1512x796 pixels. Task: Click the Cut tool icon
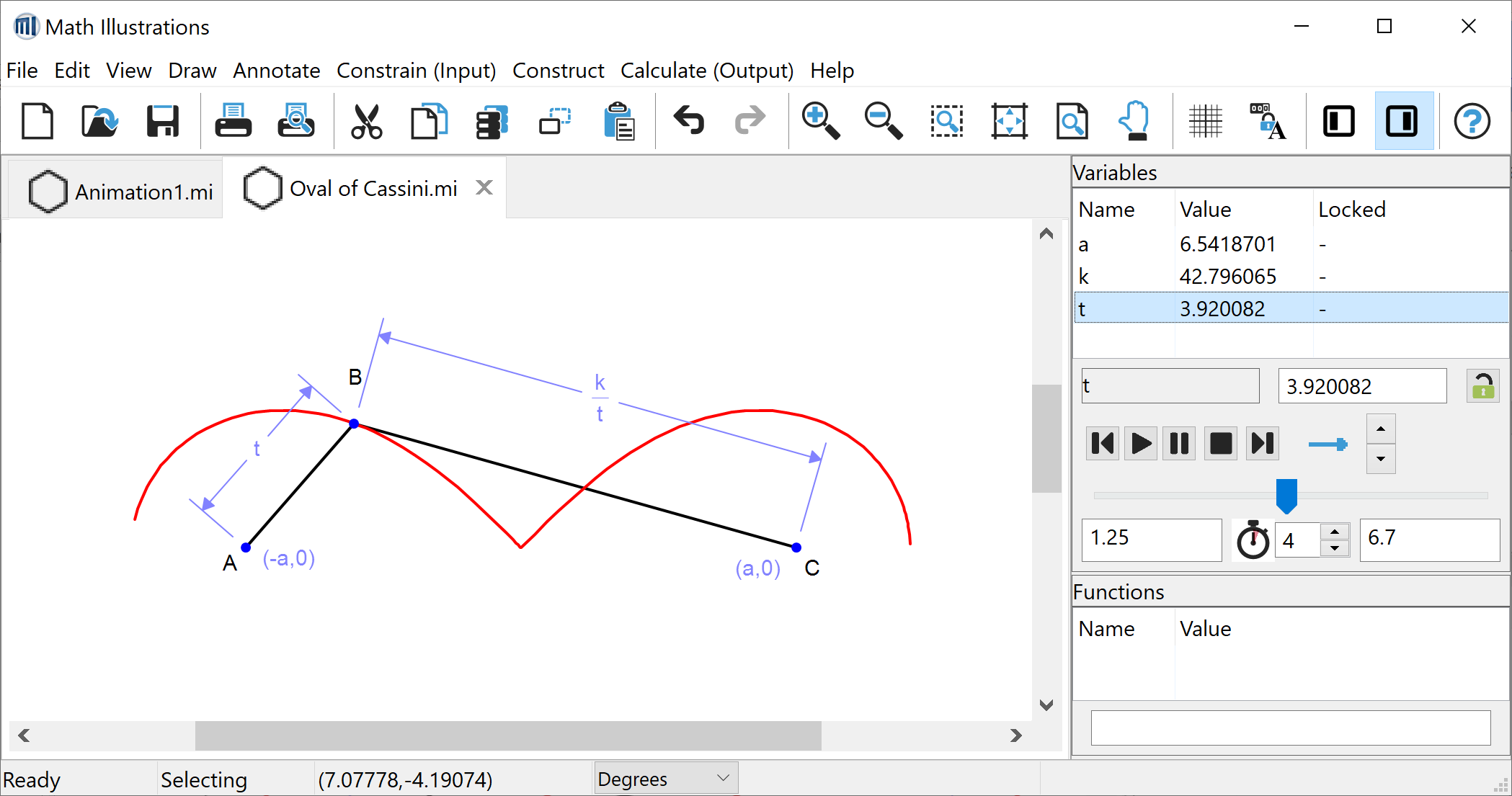[x=366, y=120]
